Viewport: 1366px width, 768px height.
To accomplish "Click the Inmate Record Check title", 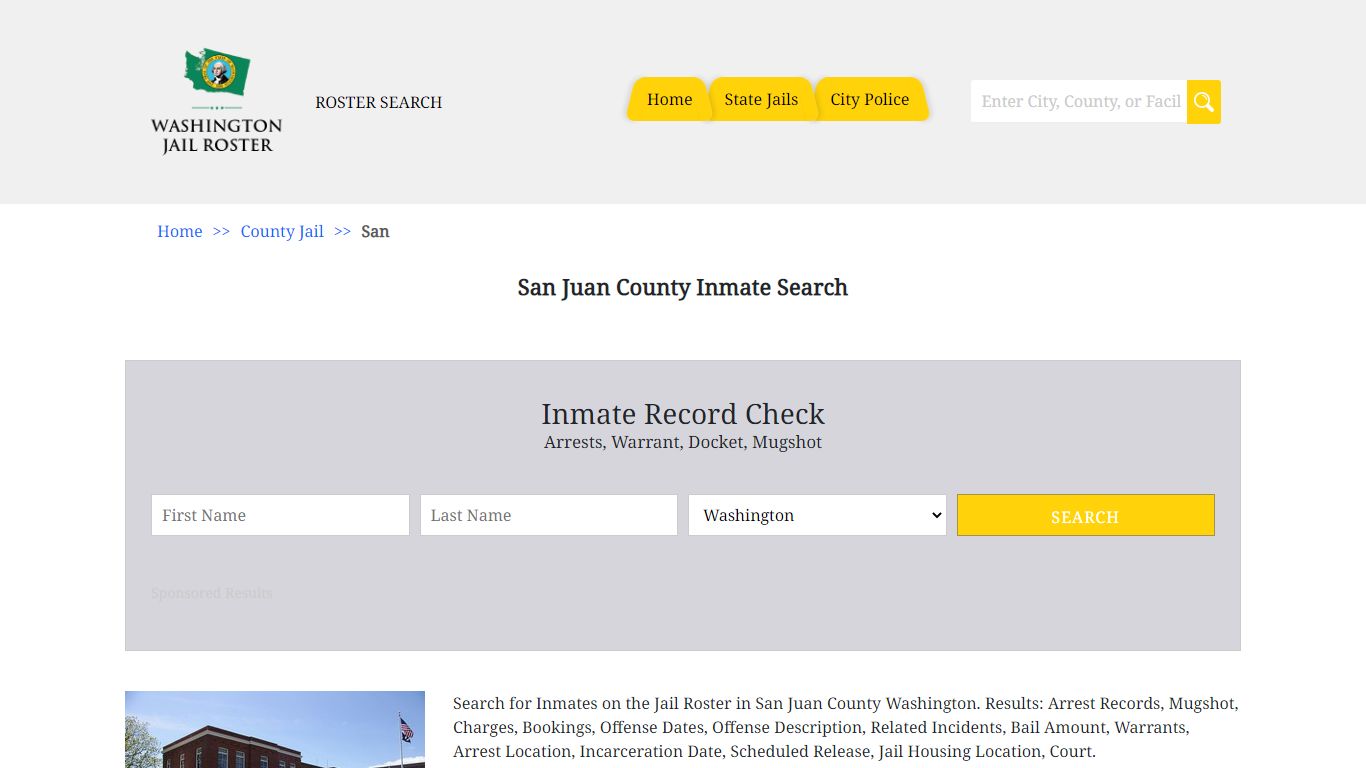I will point(683,414).
